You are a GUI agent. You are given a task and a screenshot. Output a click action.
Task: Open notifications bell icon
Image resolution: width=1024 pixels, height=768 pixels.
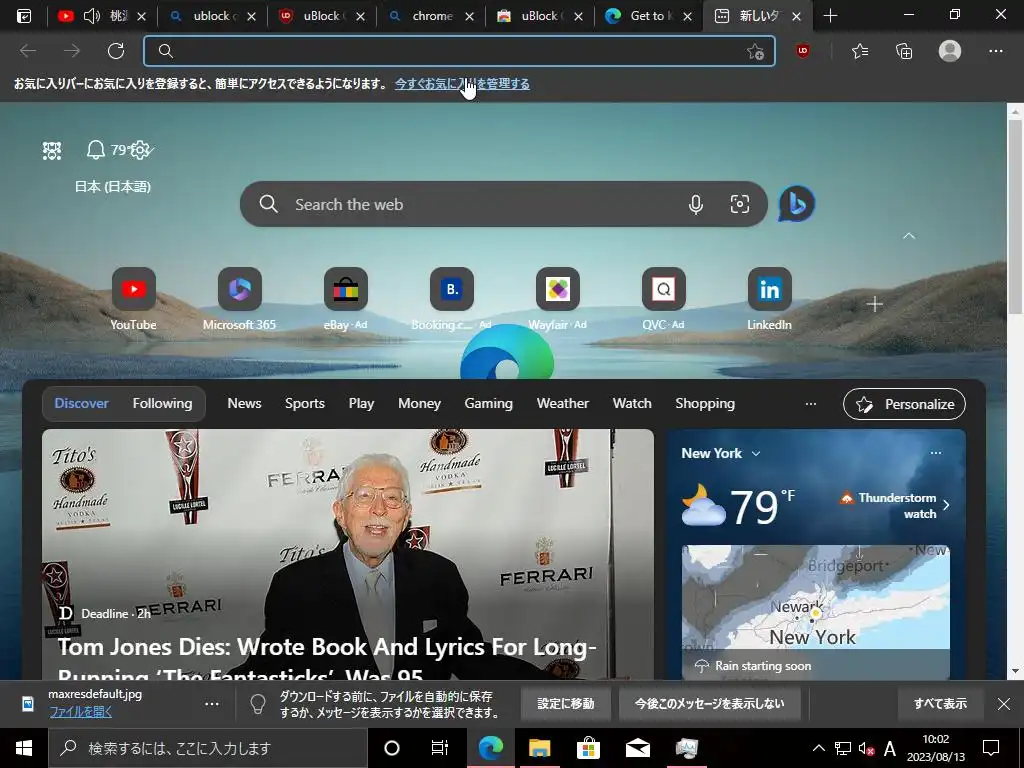click(96, 150)
